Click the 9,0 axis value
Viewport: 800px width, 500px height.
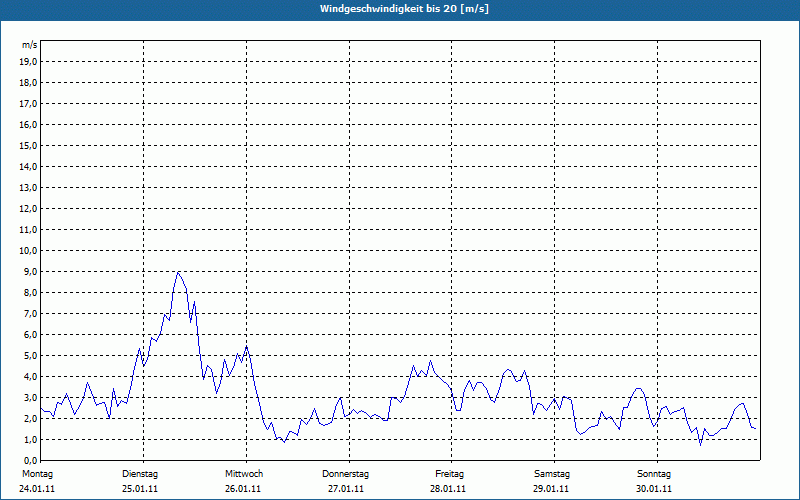(x=30, y=271)
